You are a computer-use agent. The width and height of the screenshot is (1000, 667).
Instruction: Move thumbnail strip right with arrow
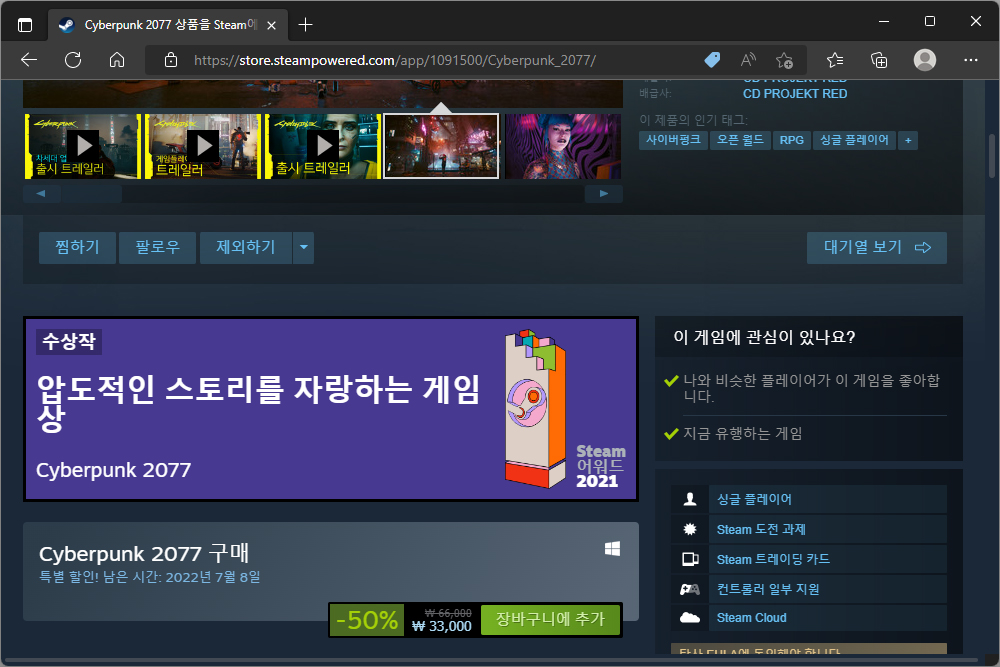point(604,194)
